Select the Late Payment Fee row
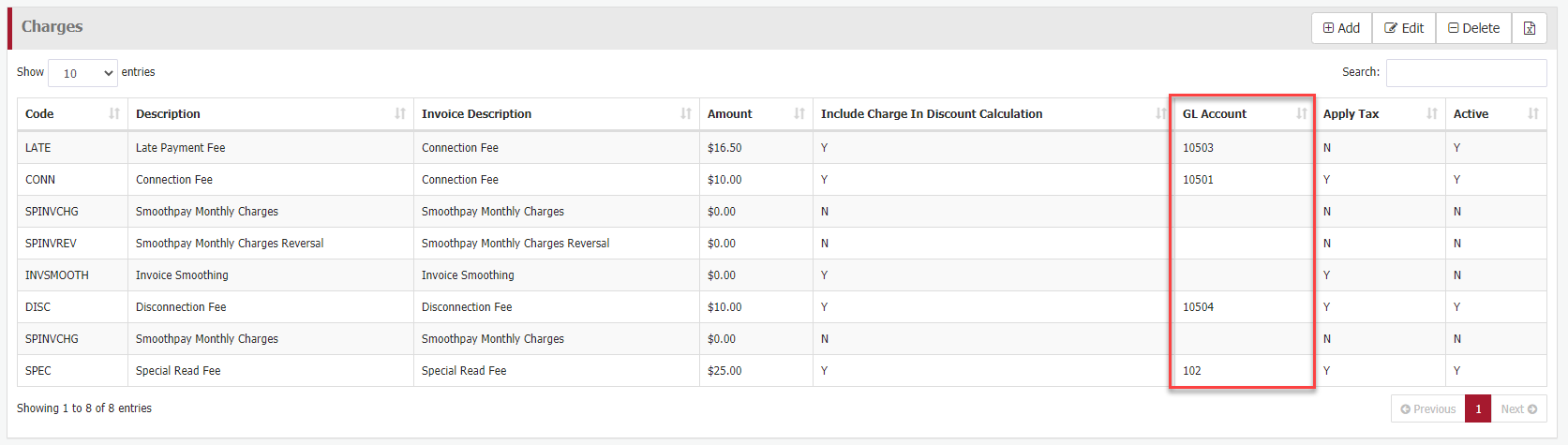Viewport: 1568px width, 445px height. (180, 148)
